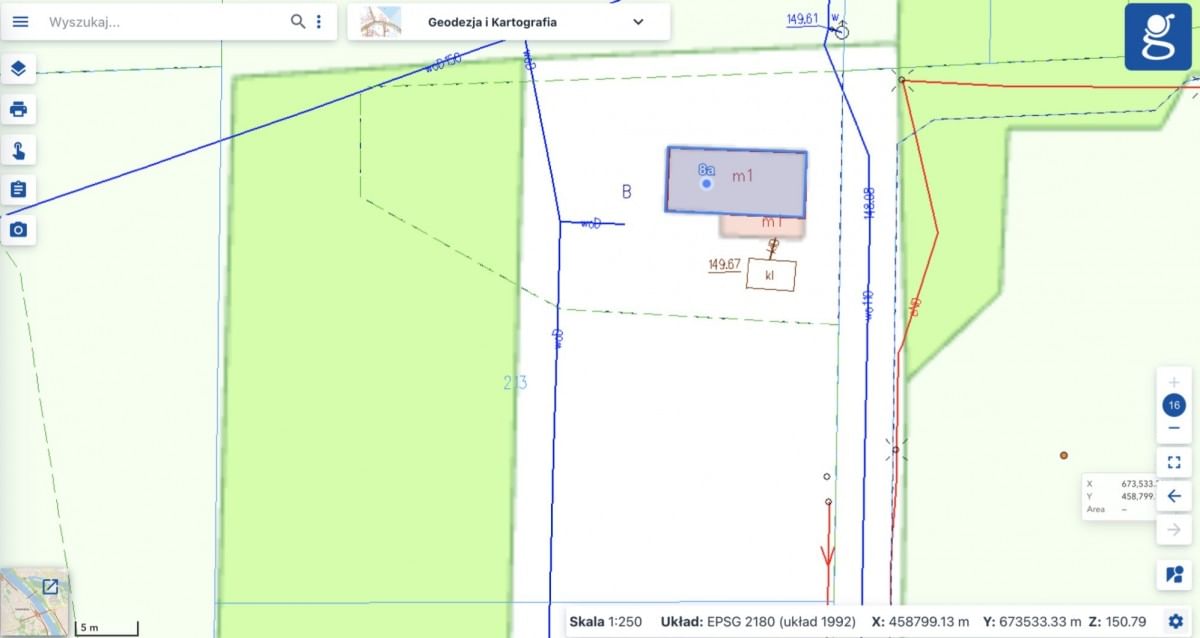
Task: Go back to previous map extent
Action: pos(1174,495)
